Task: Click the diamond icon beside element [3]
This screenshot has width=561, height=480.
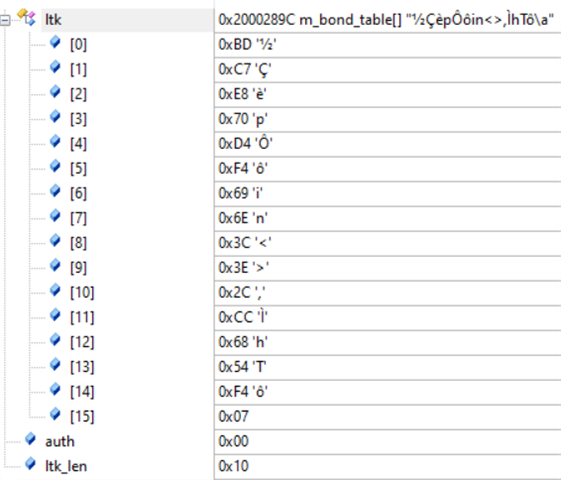Action: [55, 117]
